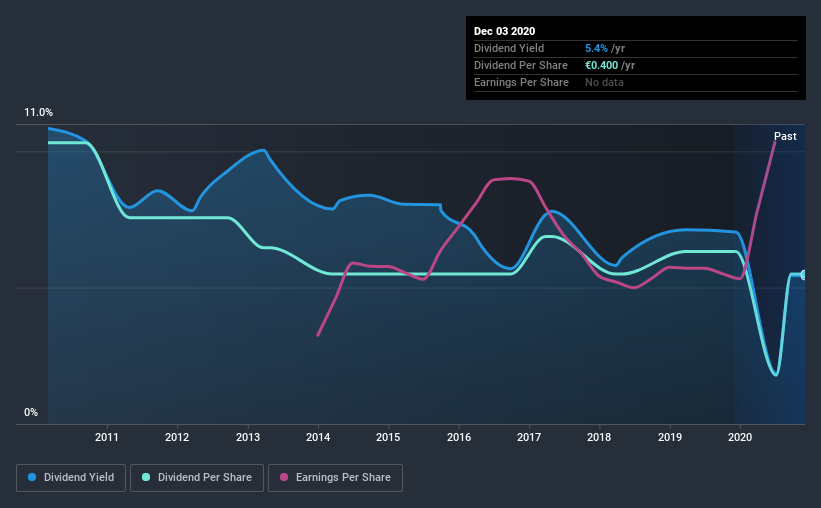Select the 2019 x-axis label
Screen dimensions: 821x508
(670, 437)
